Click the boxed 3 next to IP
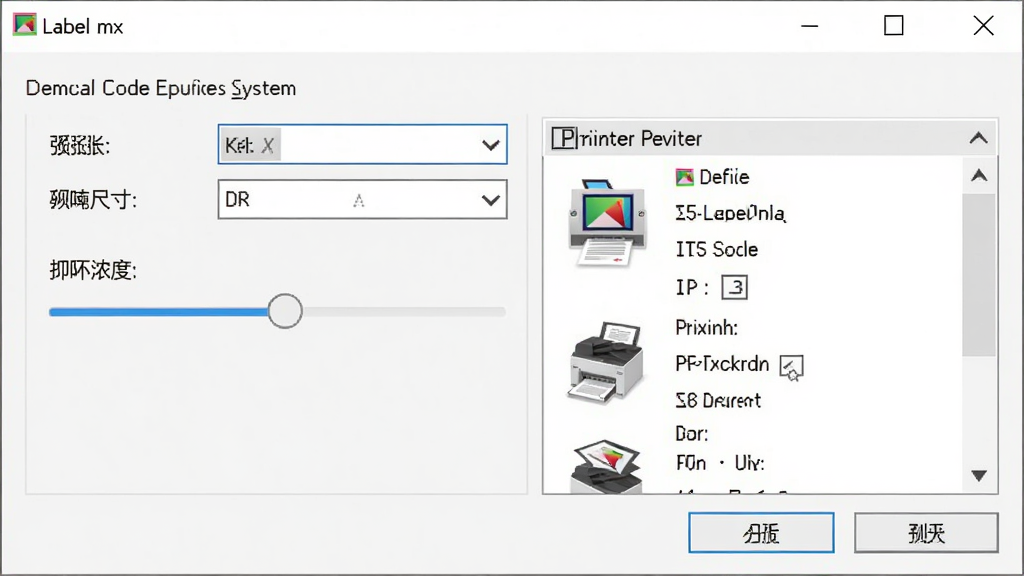 tap(735, 287)
